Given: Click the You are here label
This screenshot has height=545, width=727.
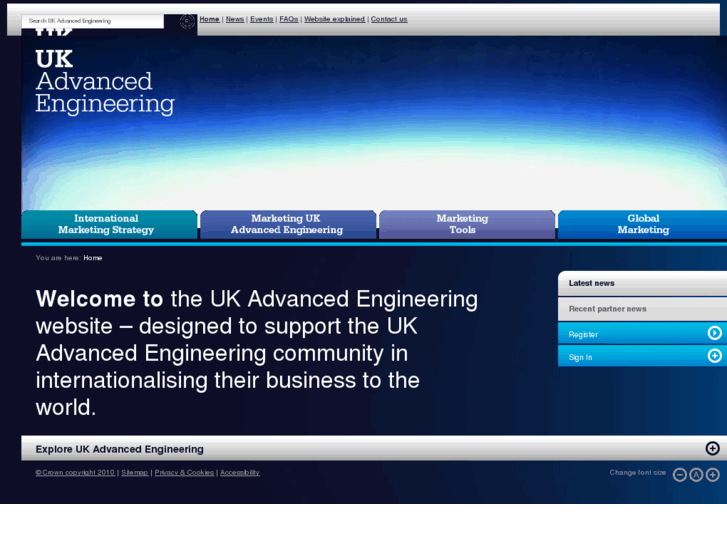Looking at the screenshot, I should pyautogui.click(x=58, y=258).
